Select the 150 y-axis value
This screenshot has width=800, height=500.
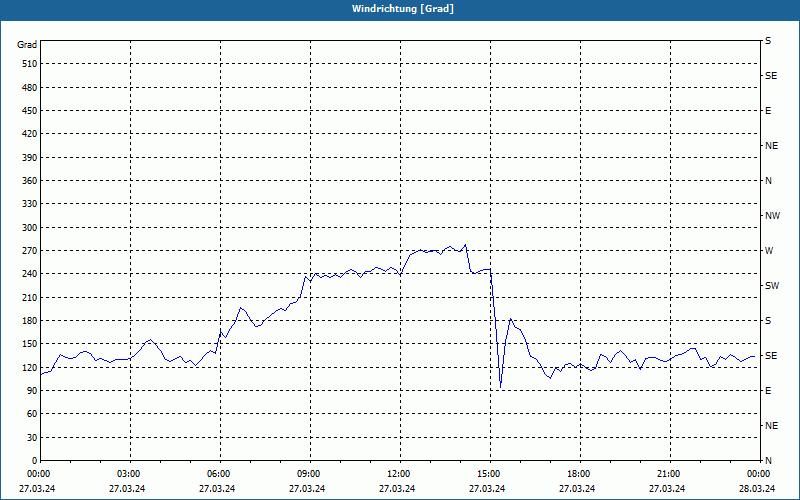[30, 344]
